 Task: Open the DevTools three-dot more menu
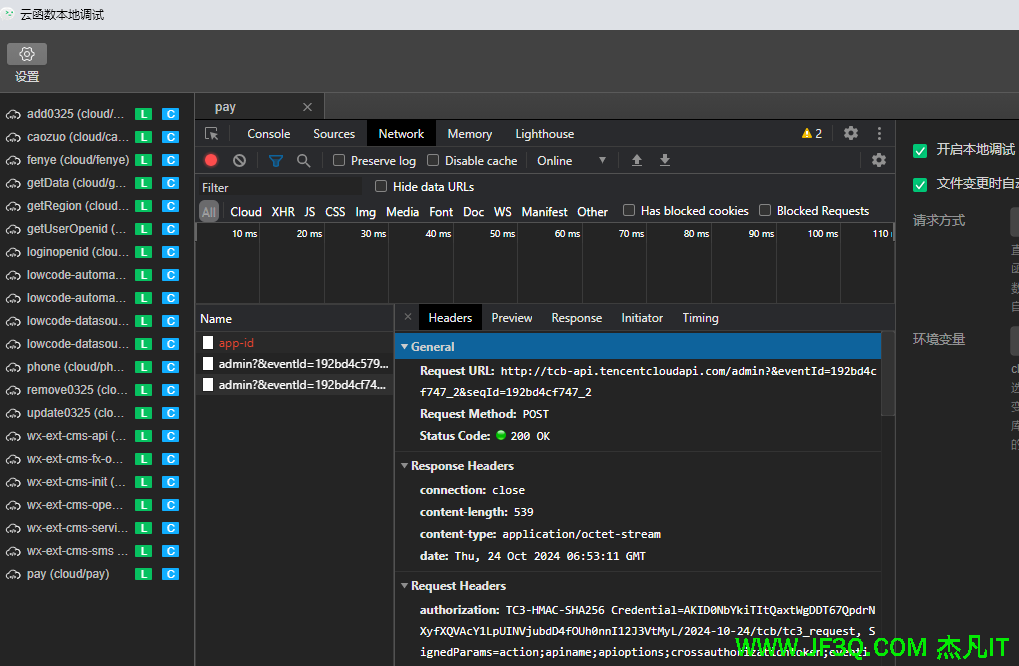(x=880, y=133)
